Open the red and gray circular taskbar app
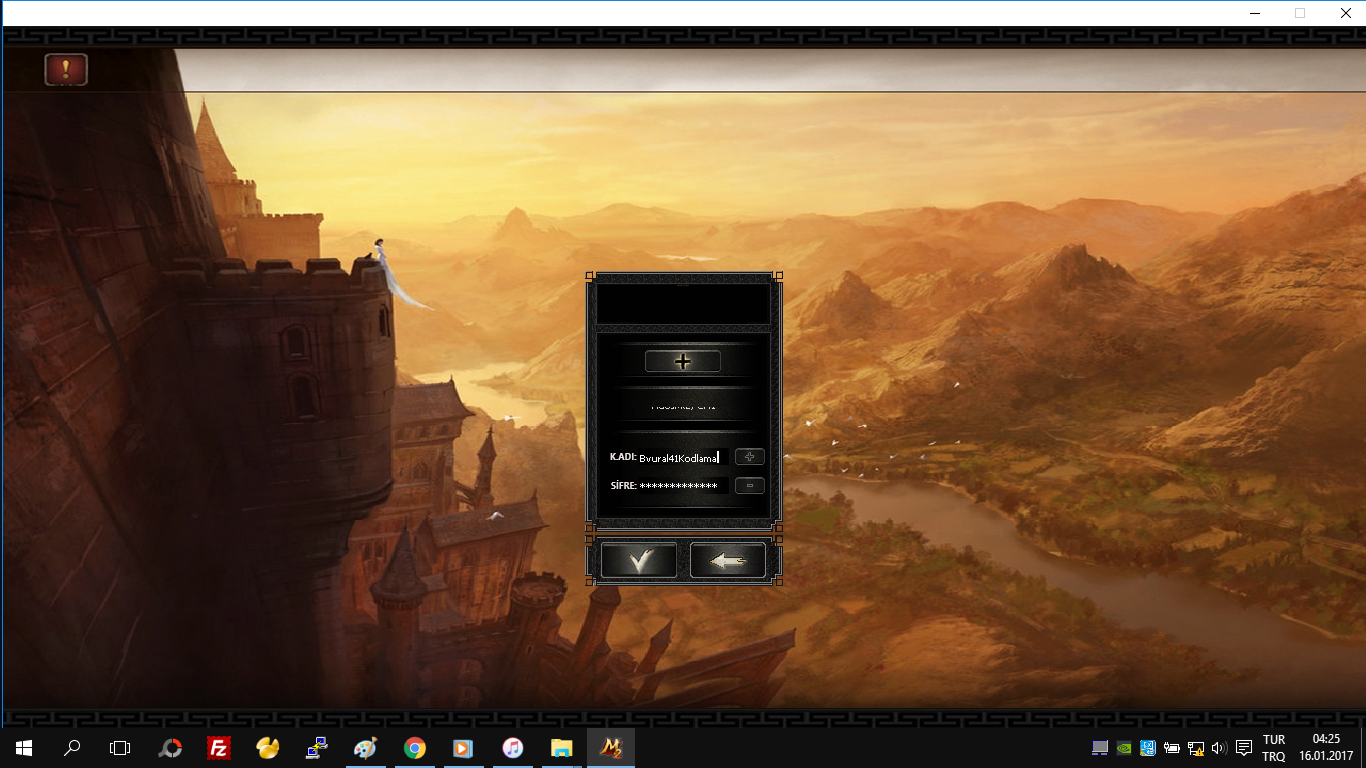Image resolution: width=1366 pixels, height=768 pixels. tap(170, 748)
